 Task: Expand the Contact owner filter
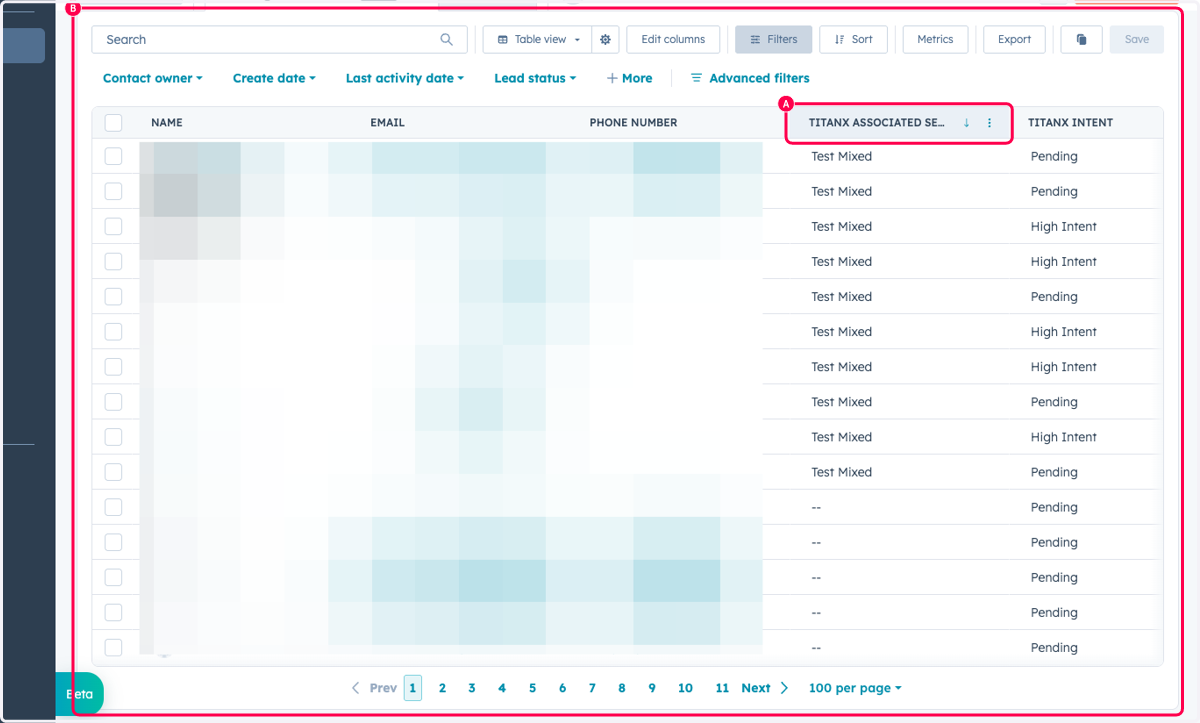click(x=152, y=78)
